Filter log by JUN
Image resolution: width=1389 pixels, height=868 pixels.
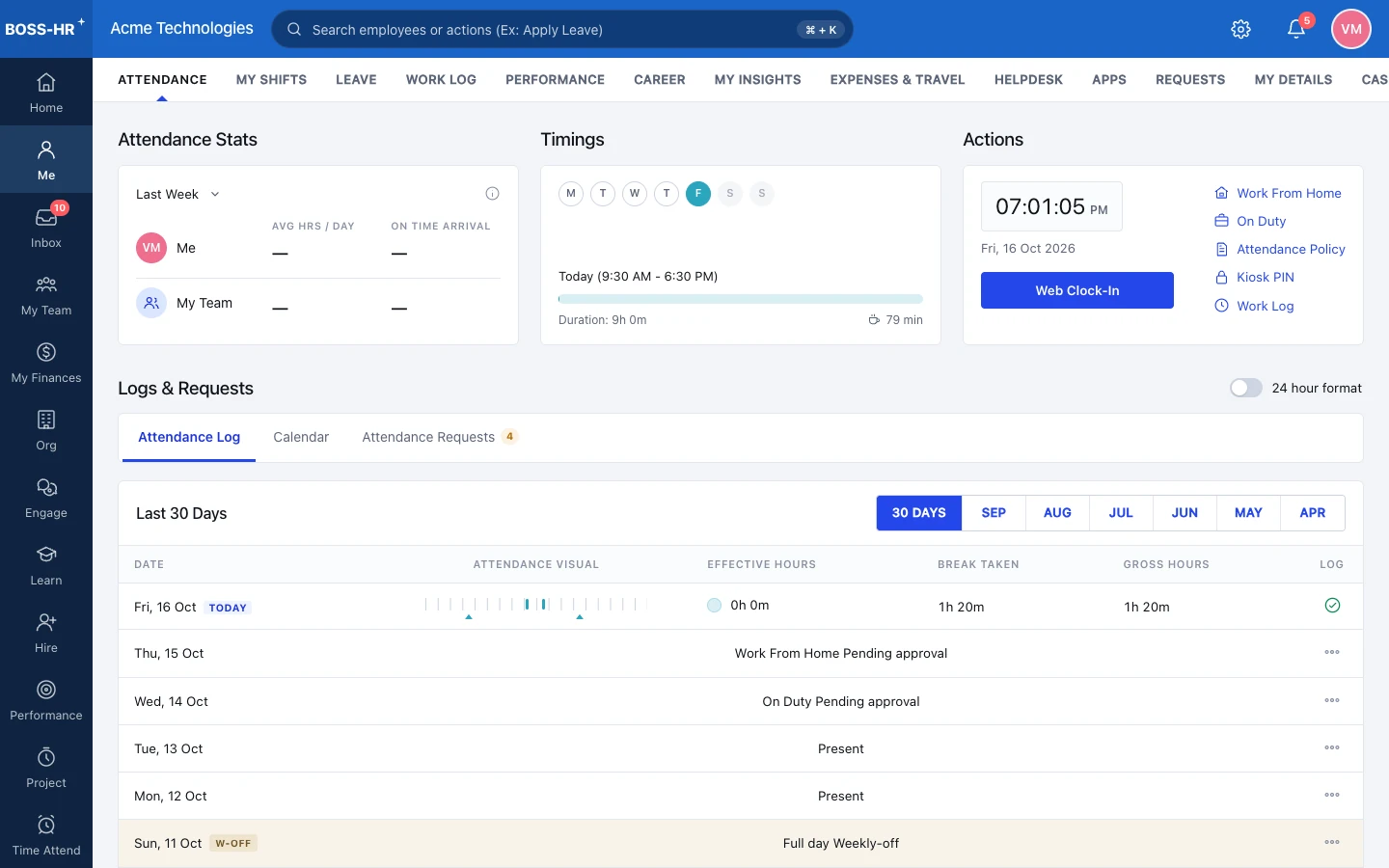tap(1185, 513)
